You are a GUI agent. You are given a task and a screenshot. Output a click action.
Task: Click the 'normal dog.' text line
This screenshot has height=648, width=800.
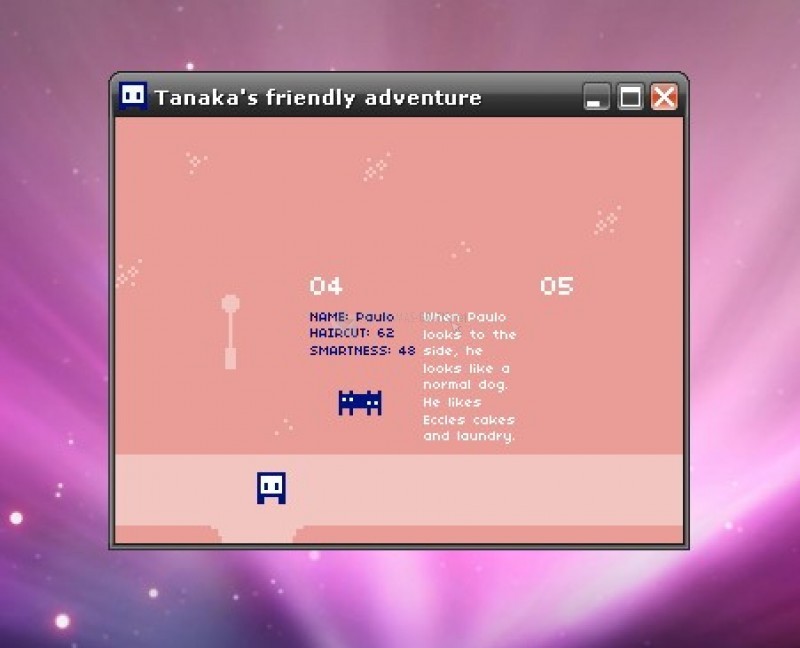(x=465, y=385)
